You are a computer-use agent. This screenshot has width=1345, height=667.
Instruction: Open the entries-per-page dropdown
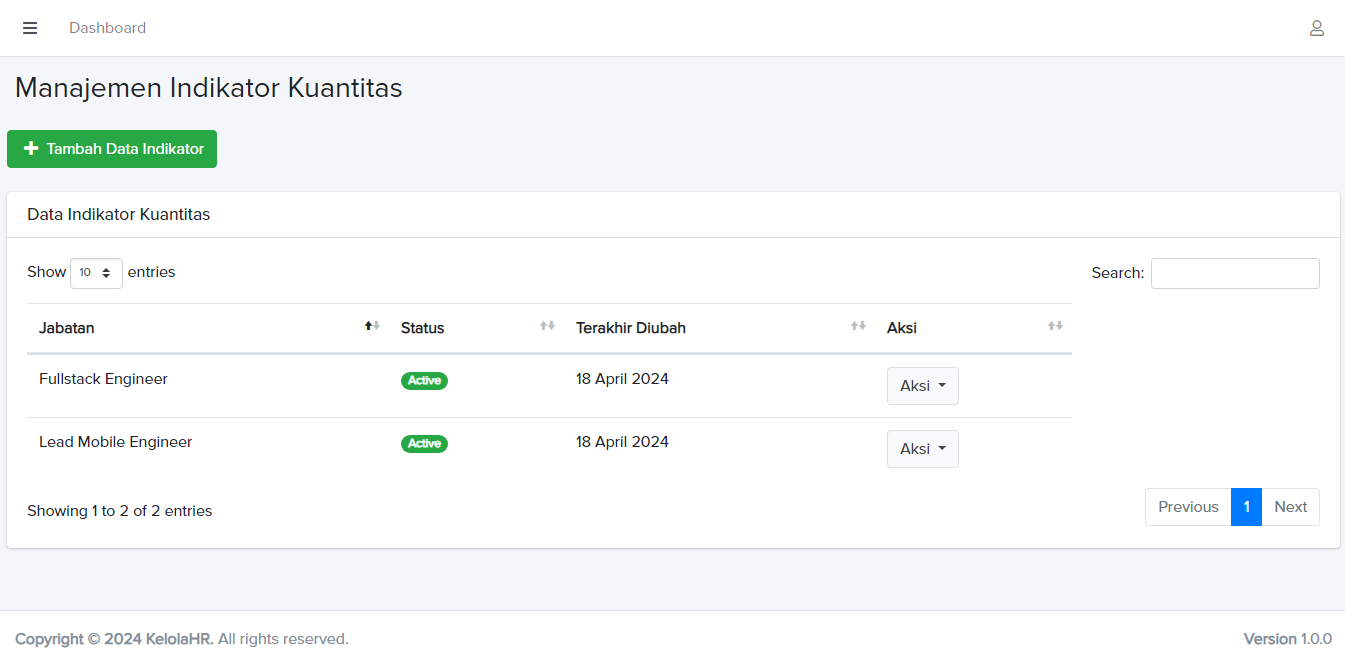click(96, 273)
